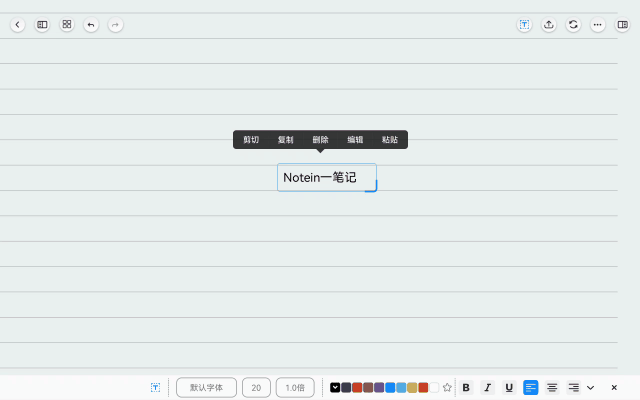The width and height of the screenshot is (640, 400).
Task: Choose 粘贴 in the context menu
Action: click(390, 140)
